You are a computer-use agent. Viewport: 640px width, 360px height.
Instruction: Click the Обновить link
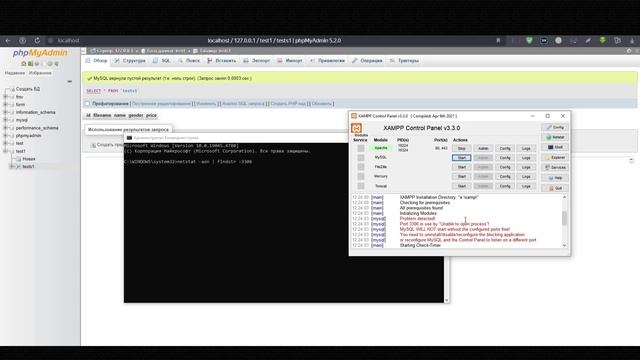click(x=321, y=104)
